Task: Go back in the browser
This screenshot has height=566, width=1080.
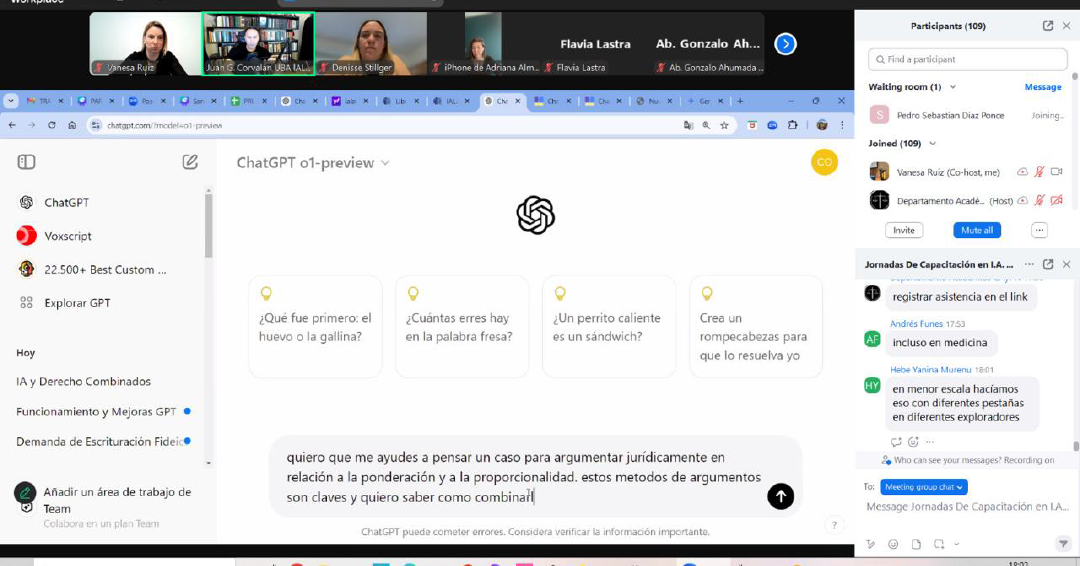Action: coord(12,125)
